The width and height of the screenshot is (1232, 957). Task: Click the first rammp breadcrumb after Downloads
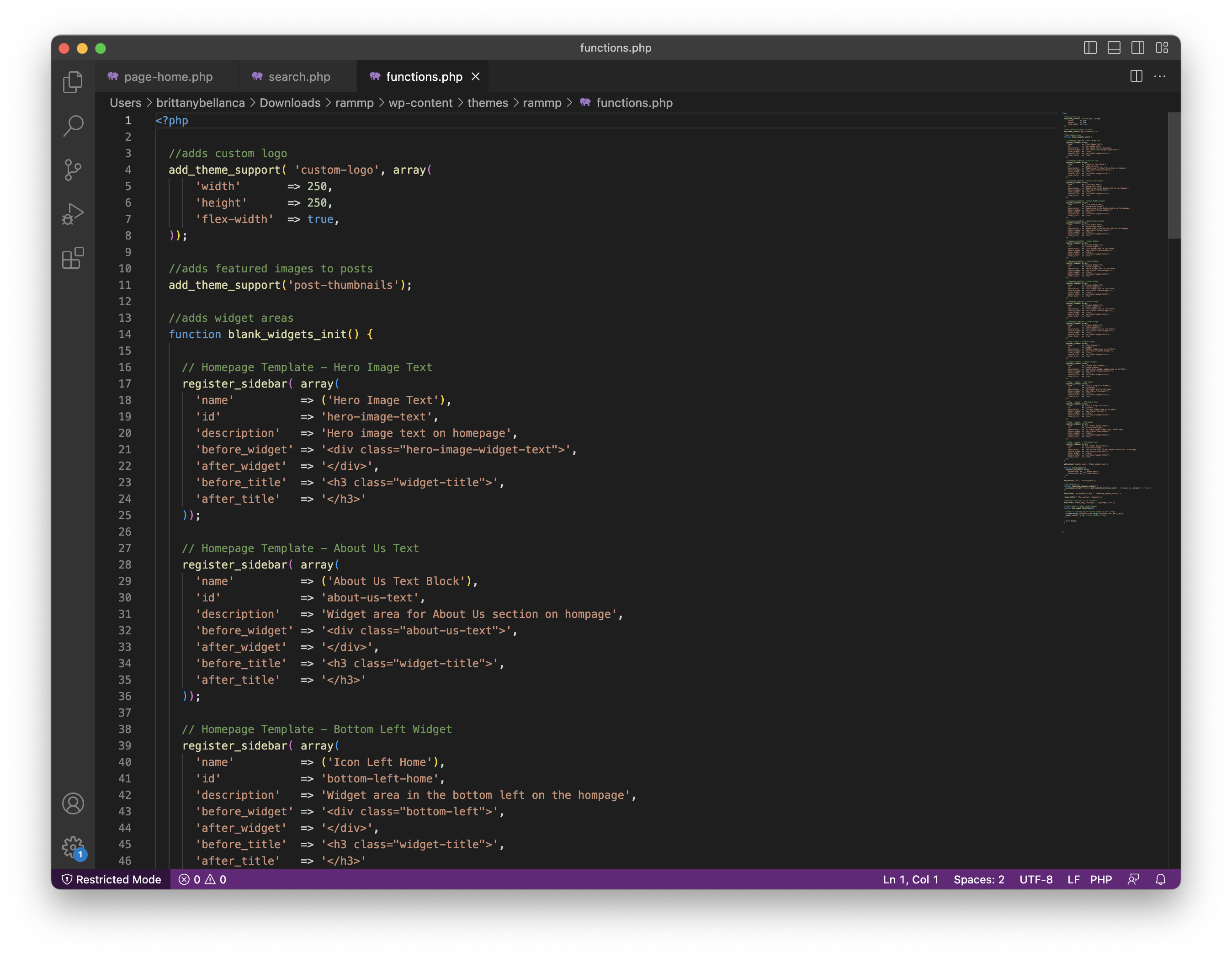tap(354, 103)
